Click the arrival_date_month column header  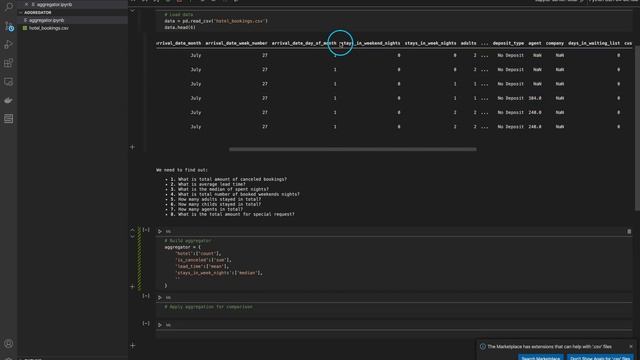pyautogui.click(x=179, y=43)
